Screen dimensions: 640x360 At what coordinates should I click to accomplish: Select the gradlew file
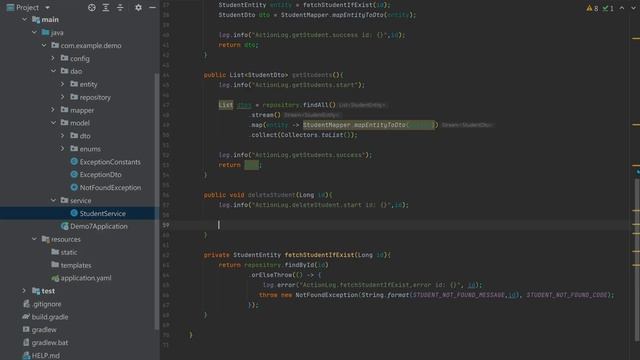tap(44, 330)
